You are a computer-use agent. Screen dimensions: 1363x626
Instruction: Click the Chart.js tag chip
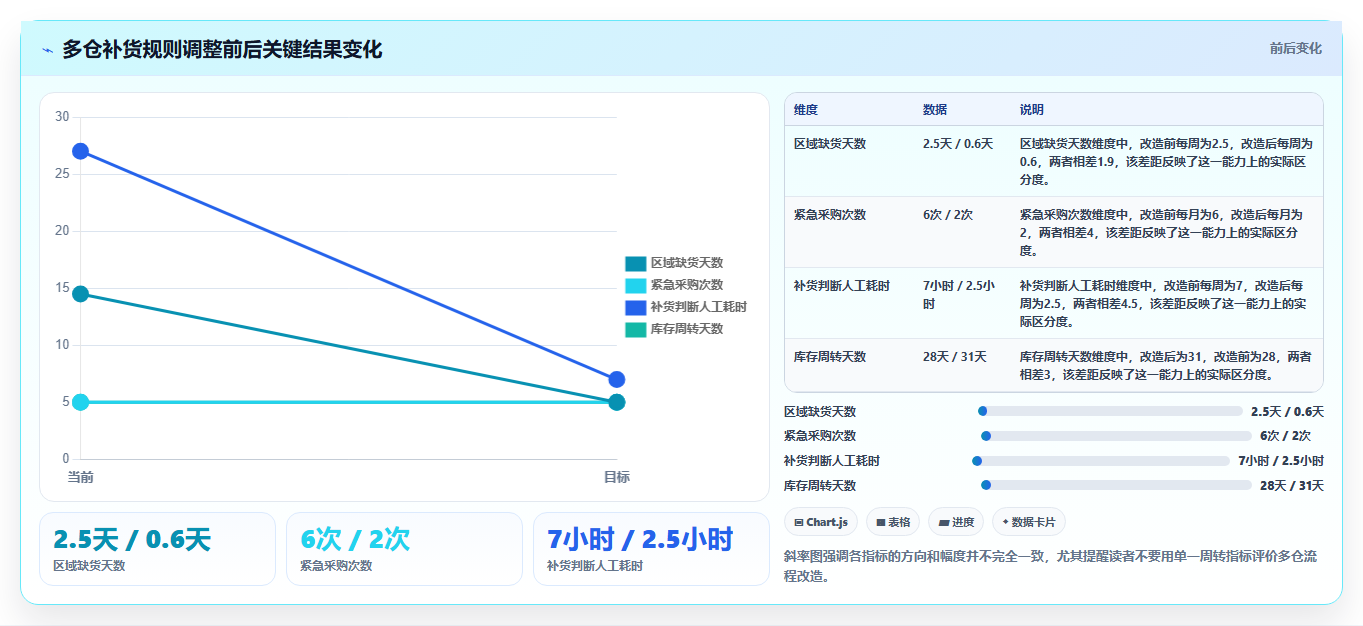(821, 522)
